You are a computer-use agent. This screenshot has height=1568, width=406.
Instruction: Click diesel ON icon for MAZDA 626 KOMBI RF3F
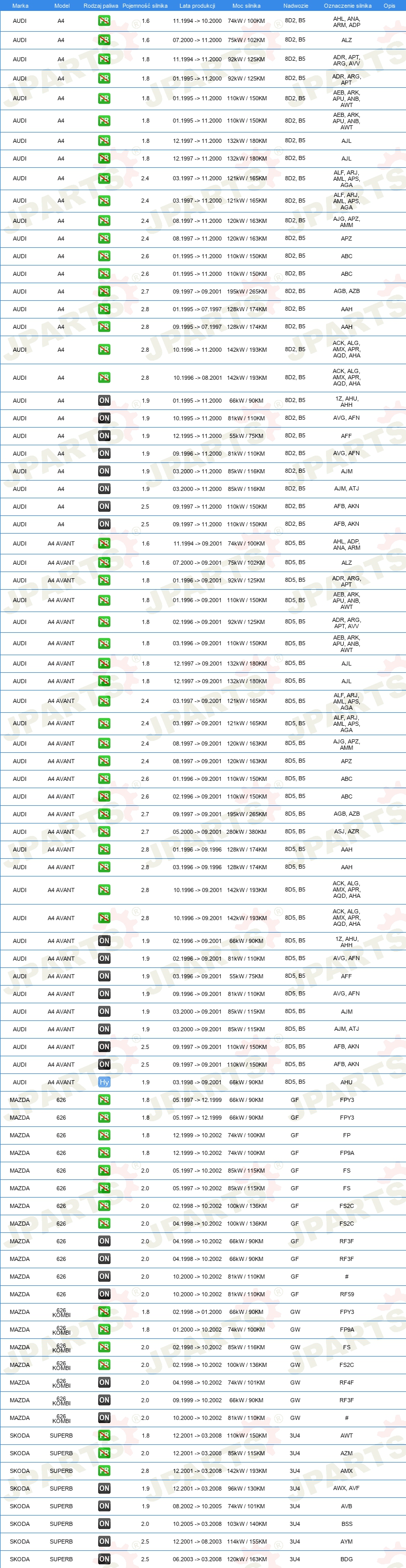(104, 1400)
